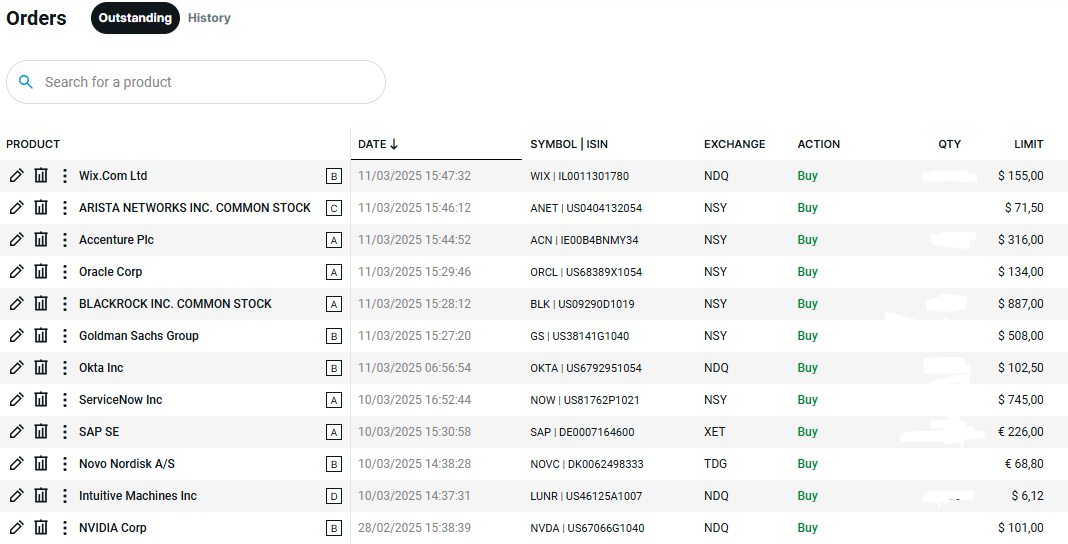The image size is (1068, 544).
Task: Edit the Oracle Corp order with pencil icon
Action: (x=16, y=272)
